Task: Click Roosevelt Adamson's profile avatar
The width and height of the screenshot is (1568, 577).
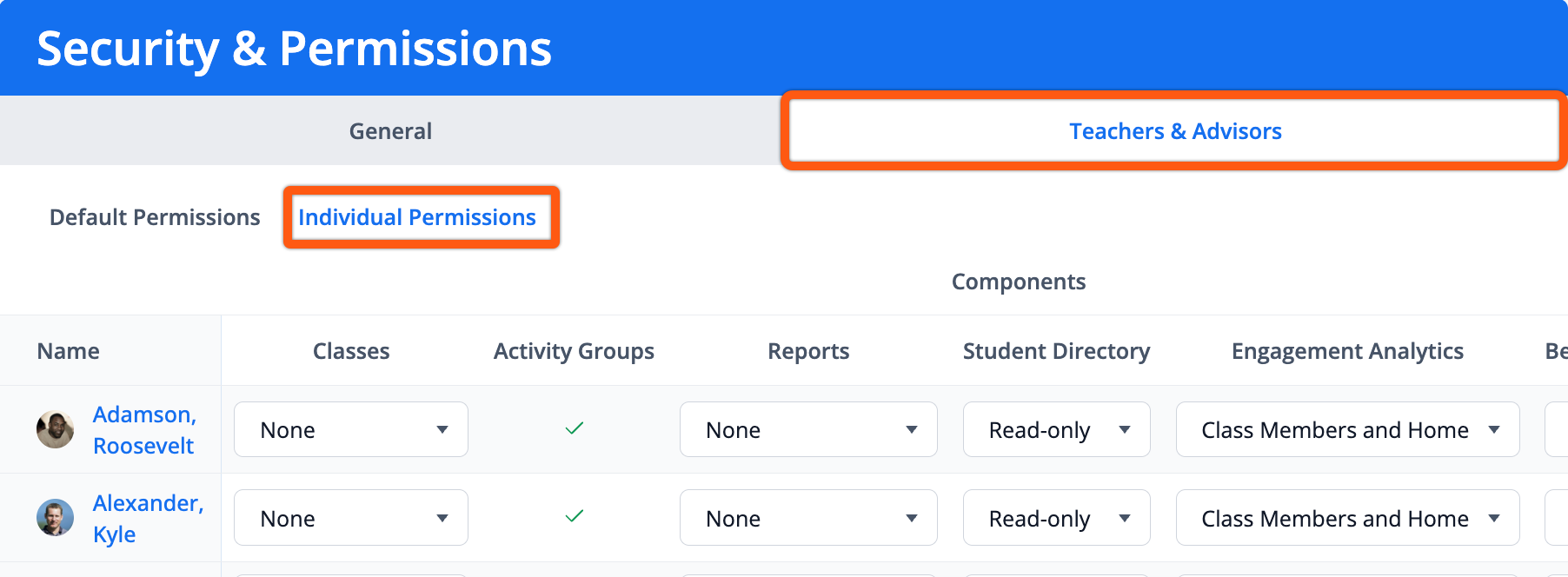Action: pos(55,429)
